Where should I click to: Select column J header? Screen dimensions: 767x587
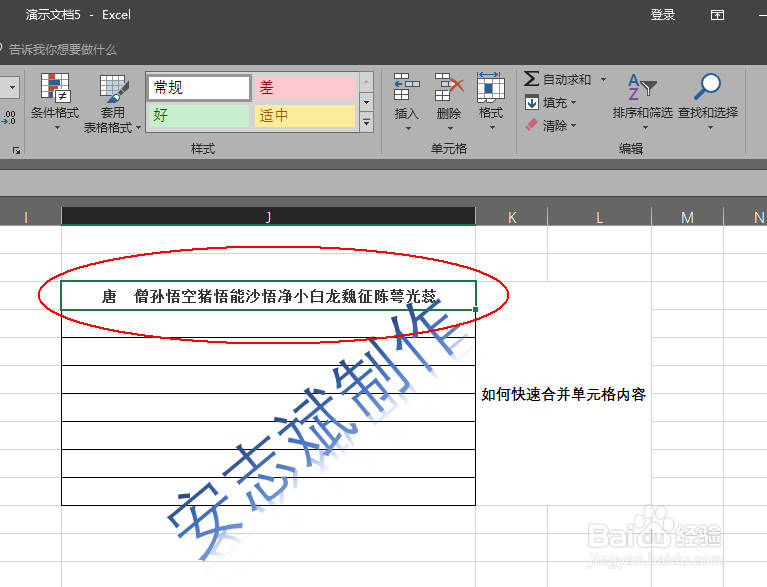pos(268,217)
